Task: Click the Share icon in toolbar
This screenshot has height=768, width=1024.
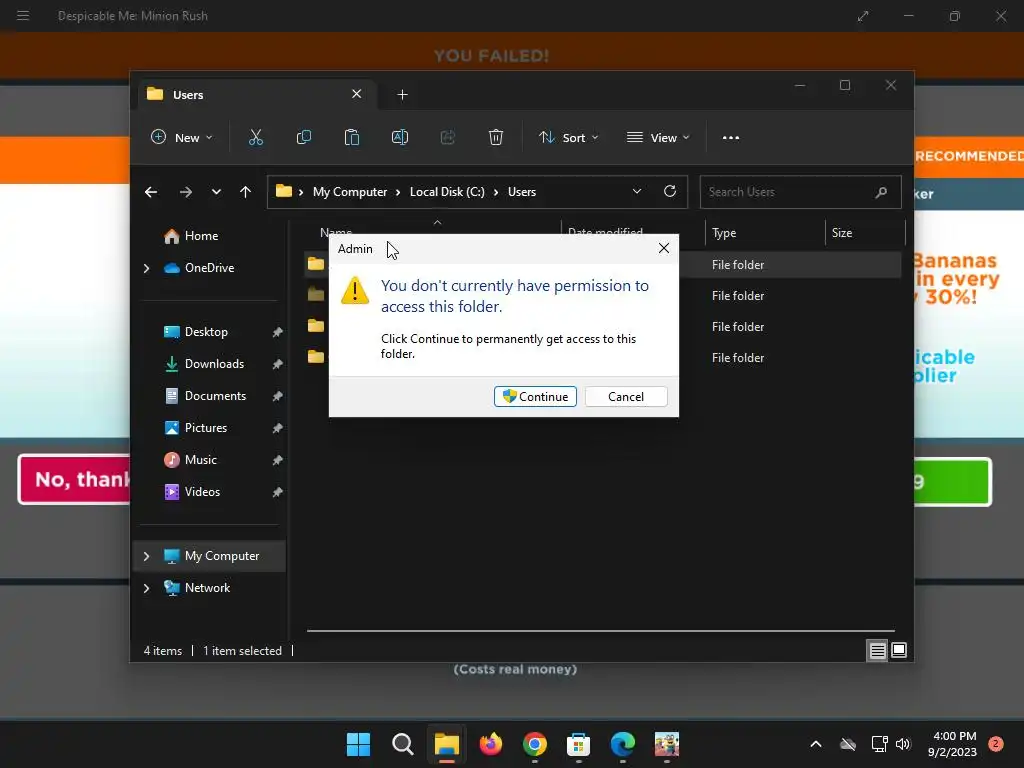Action: tap(447, 137)
